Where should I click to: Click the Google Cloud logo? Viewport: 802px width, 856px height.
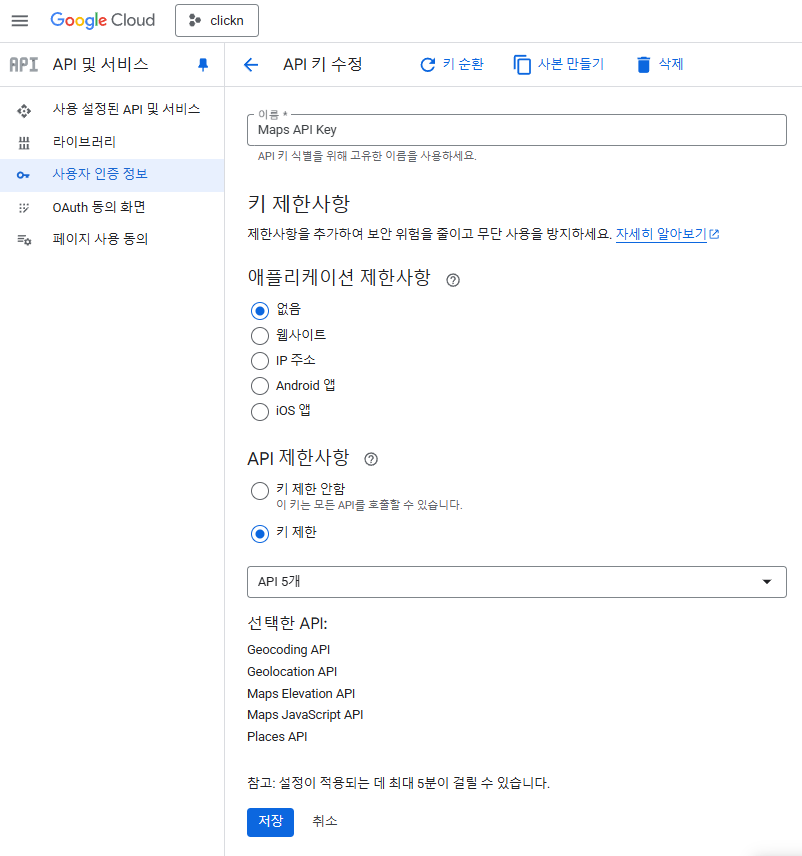coord(103,20)
